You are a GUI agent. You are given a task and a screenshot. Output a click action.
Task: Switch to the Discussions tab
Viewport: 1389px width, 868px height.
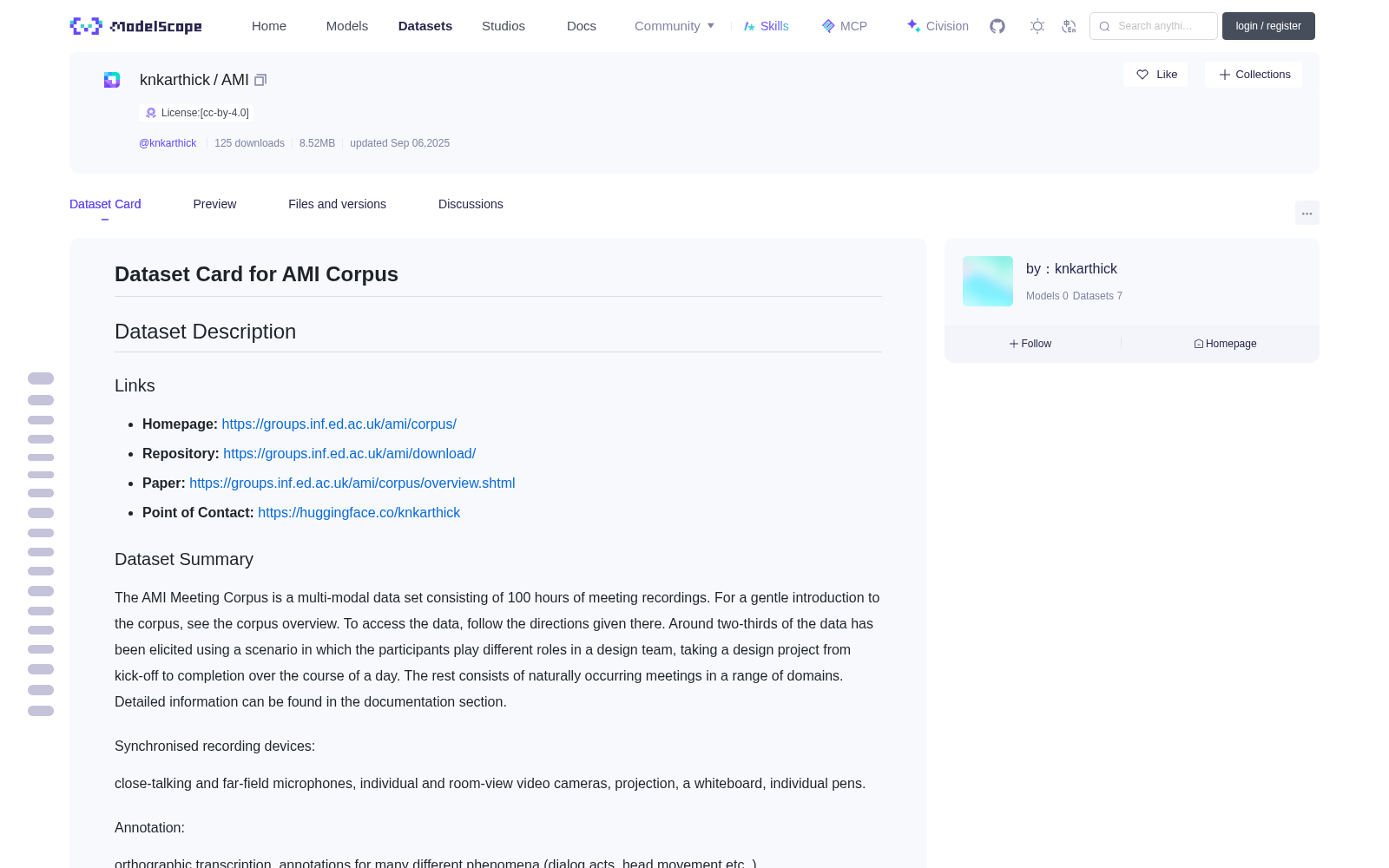(471, 204)
